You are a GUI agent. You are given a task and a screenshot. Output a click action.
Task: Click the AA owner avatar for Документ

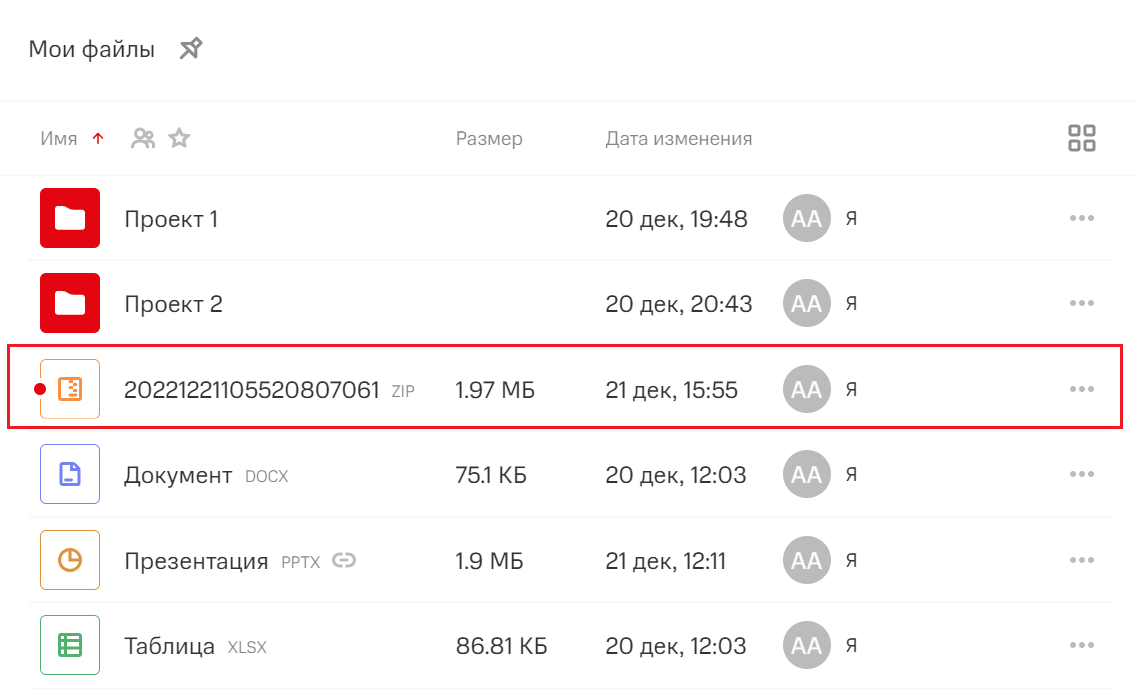pyautogui.click(x=806, y=475)
